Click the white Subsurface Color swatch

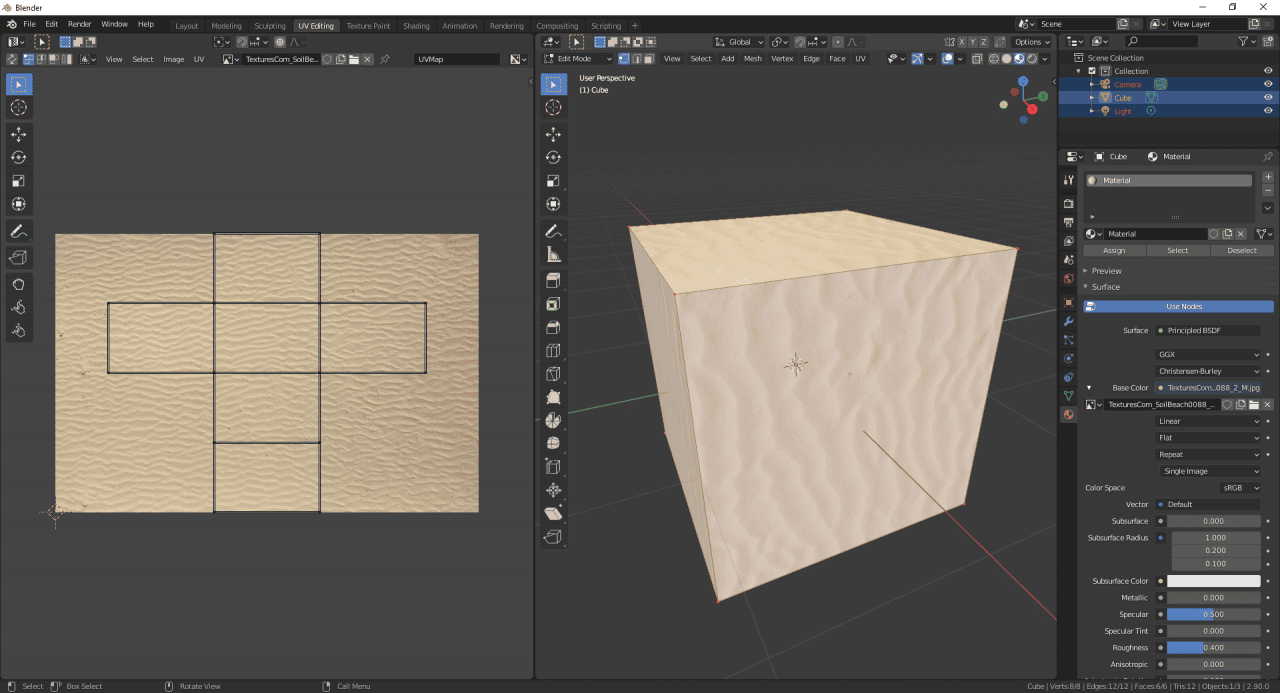point(1213,580)
